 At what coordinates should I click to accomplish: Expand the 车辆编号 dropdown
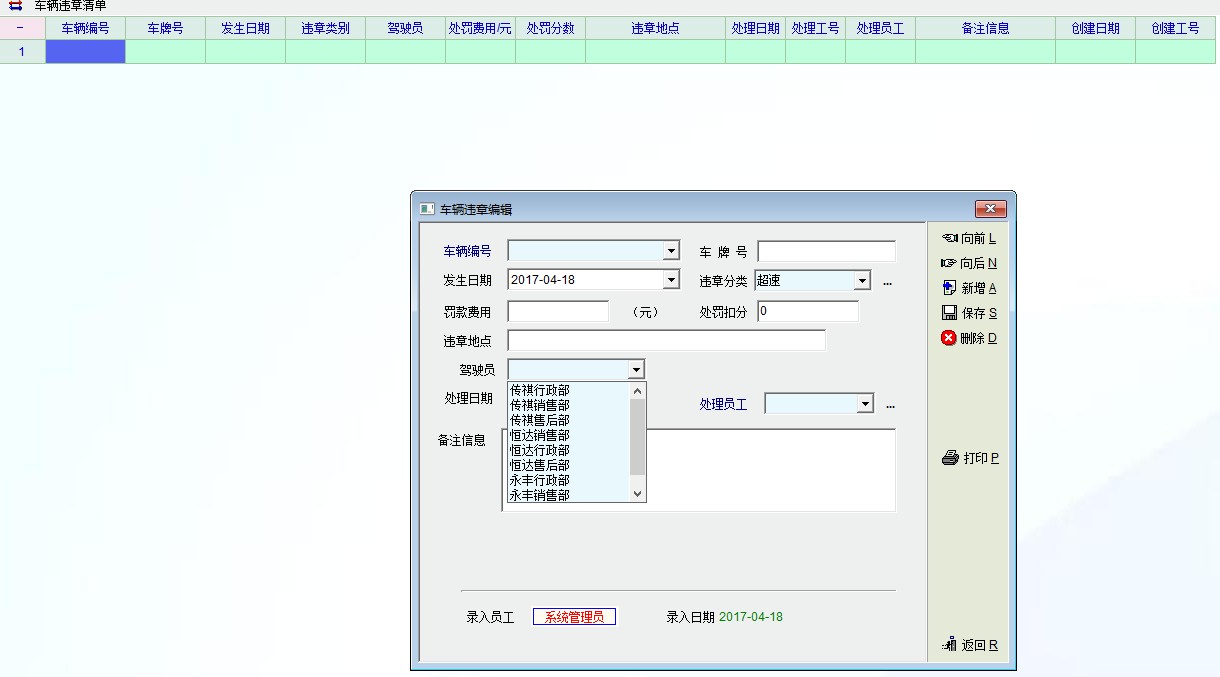coord(671,251)
